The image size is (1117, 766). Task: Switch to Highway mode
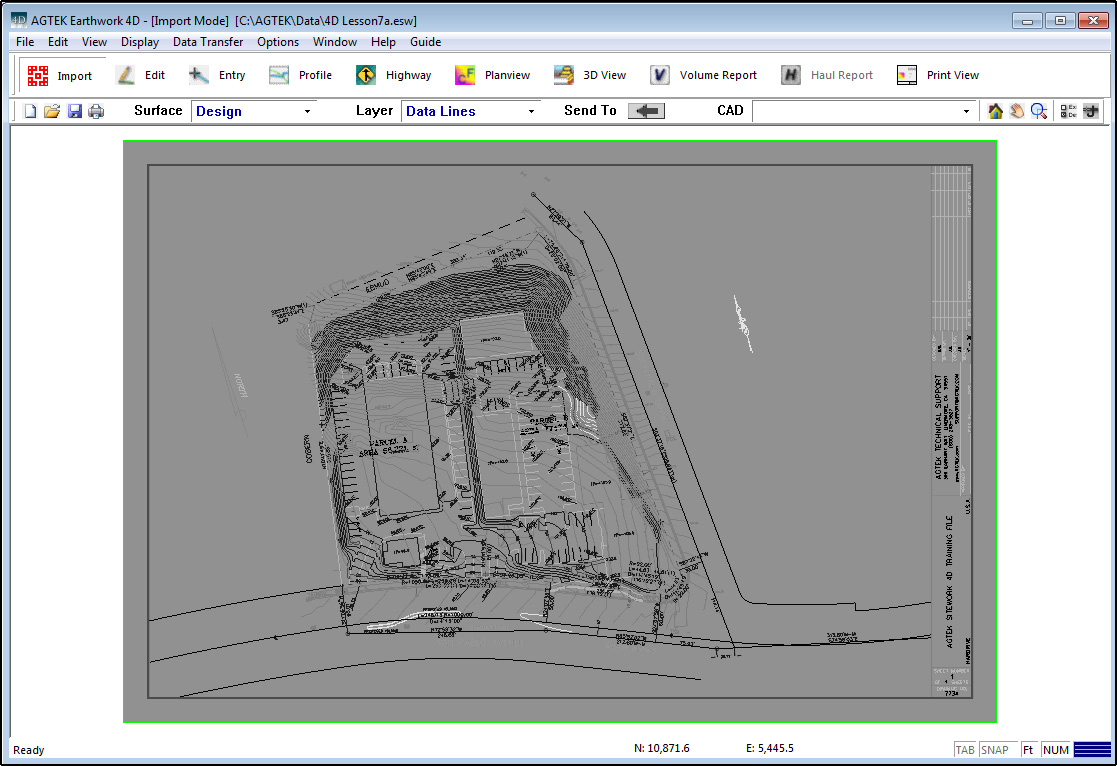[x=394, y=76]
